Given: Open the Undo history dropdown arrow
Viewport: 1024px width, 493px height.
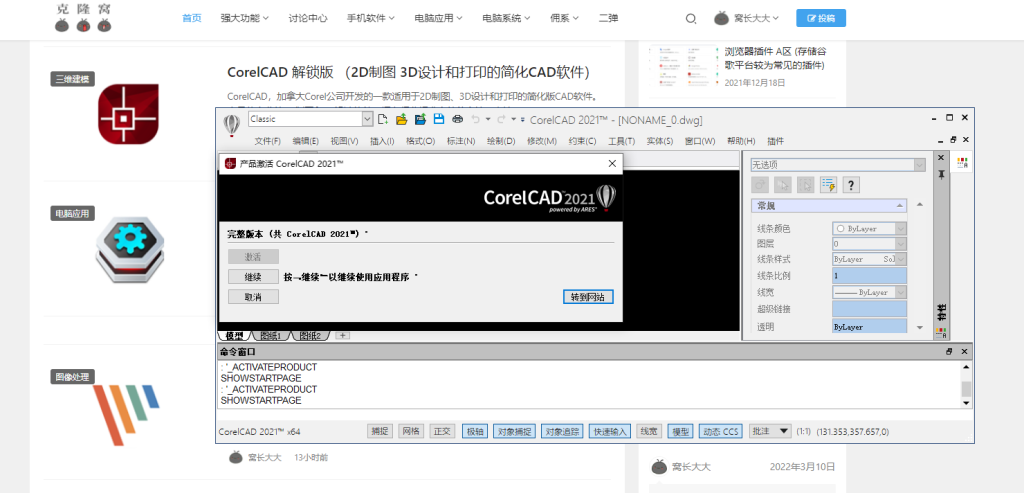Looking at the screenshot, I should coord(487,119).
